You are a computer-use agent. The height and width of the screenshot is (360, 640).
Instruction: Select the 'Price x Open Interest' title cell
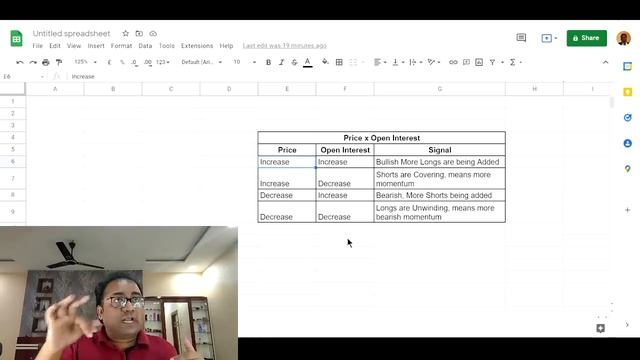tap(381, 138)
